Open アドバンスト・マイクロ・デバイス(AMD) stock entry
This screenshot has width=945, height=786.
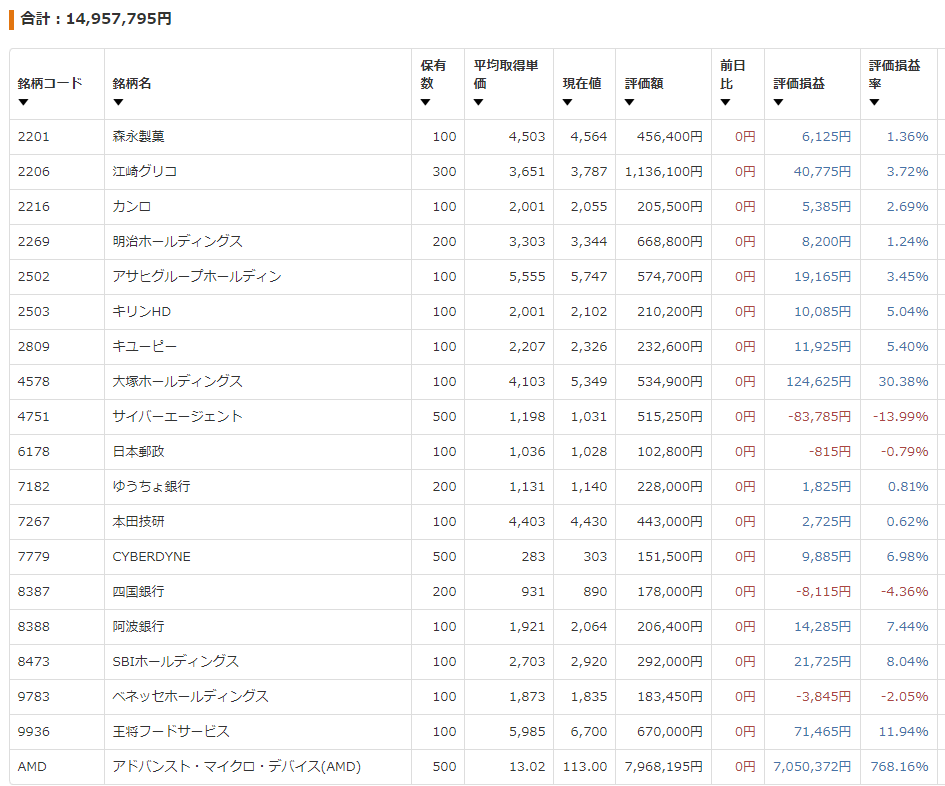pos(236,767)
